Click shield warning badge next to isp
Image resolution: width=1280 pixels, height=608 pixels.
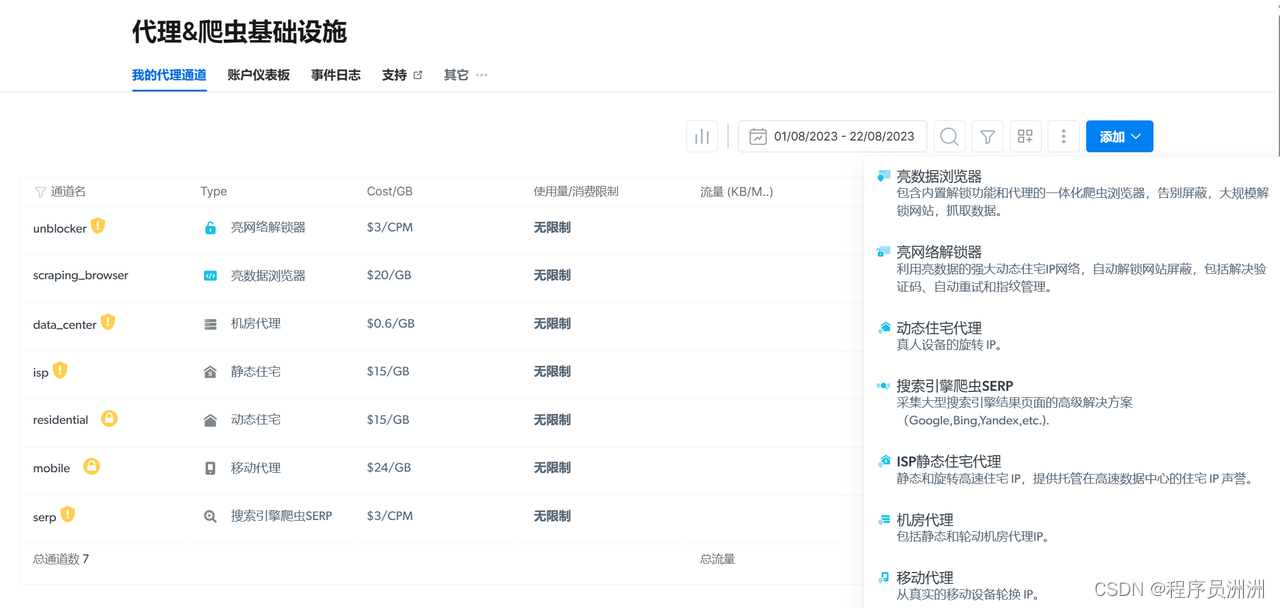tap(60, 370)
